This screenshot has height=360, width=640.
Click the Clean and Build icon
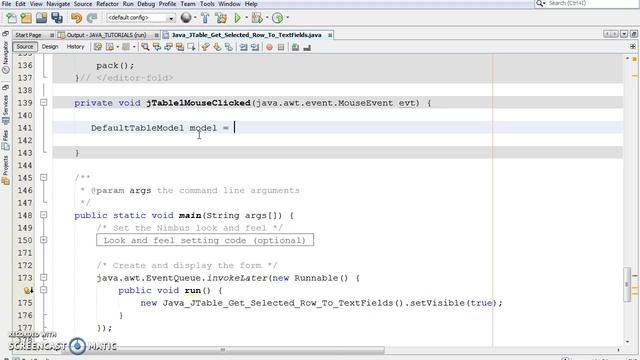[x=221, y=18]
